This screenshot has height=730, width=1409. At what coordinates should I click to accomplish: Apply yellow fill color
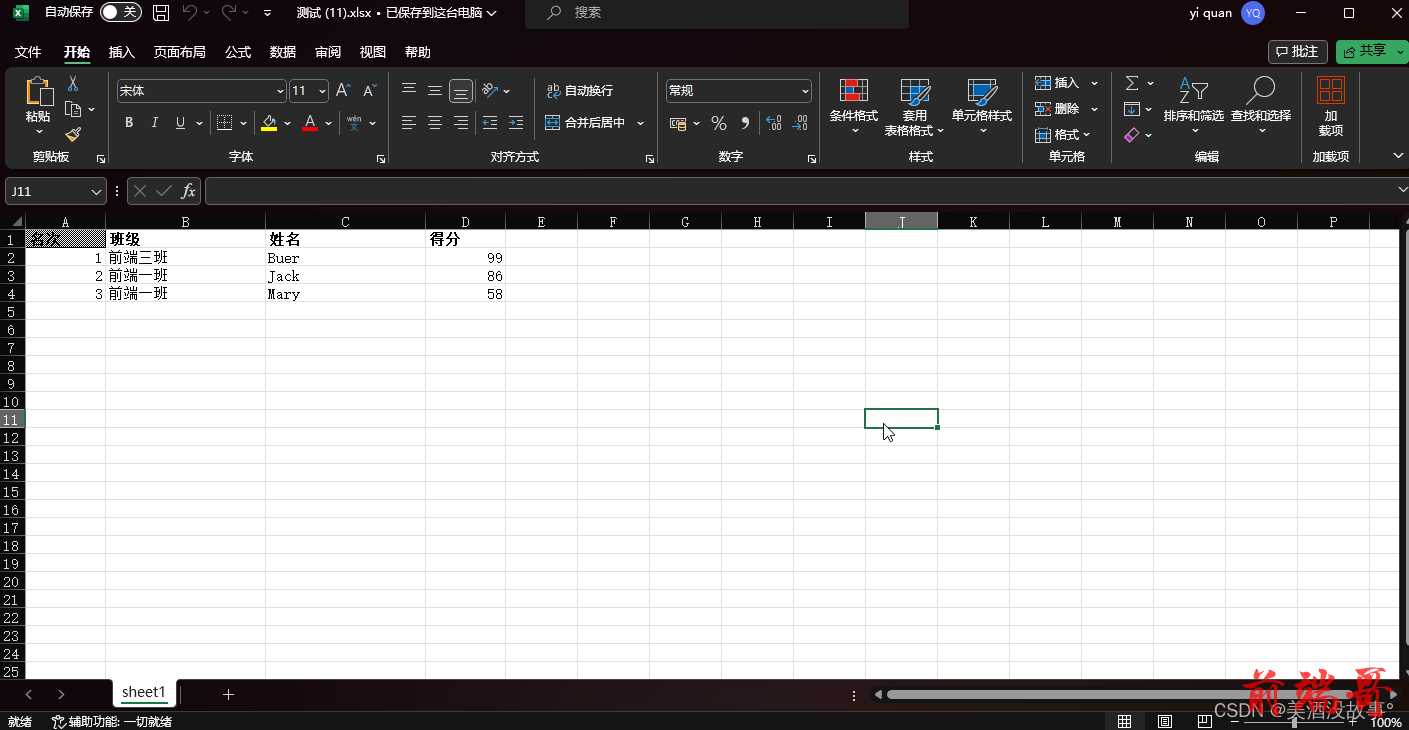[269, 123]
